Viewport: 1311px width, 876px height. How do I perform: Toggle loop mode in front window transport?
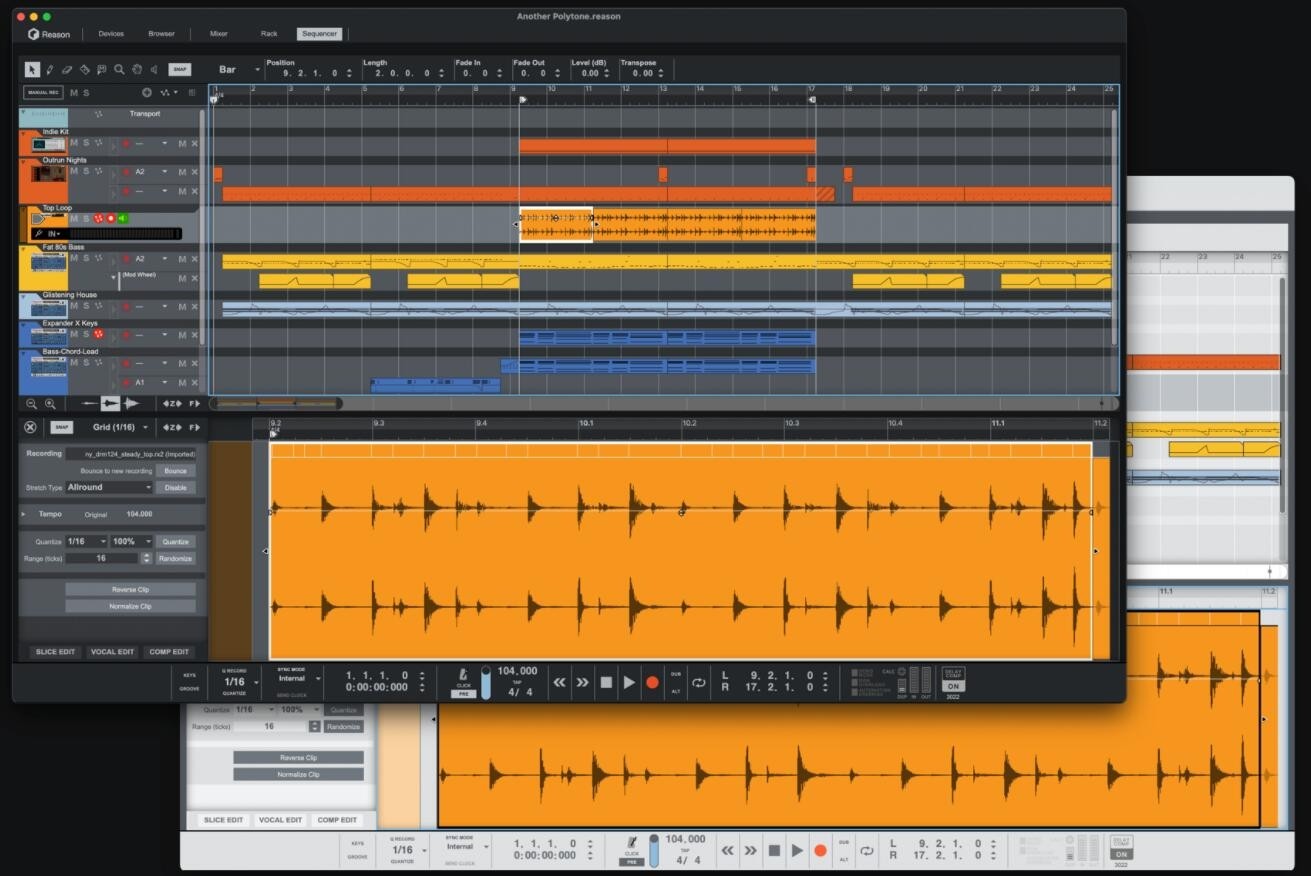click(x=698, y=682)
